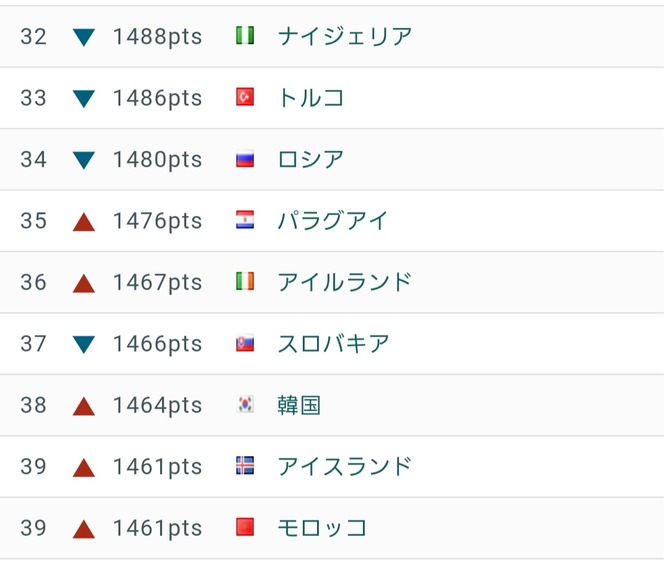Open the トルコ team link
Viewport: 670px width, 562px height.
tap(311, 97)
